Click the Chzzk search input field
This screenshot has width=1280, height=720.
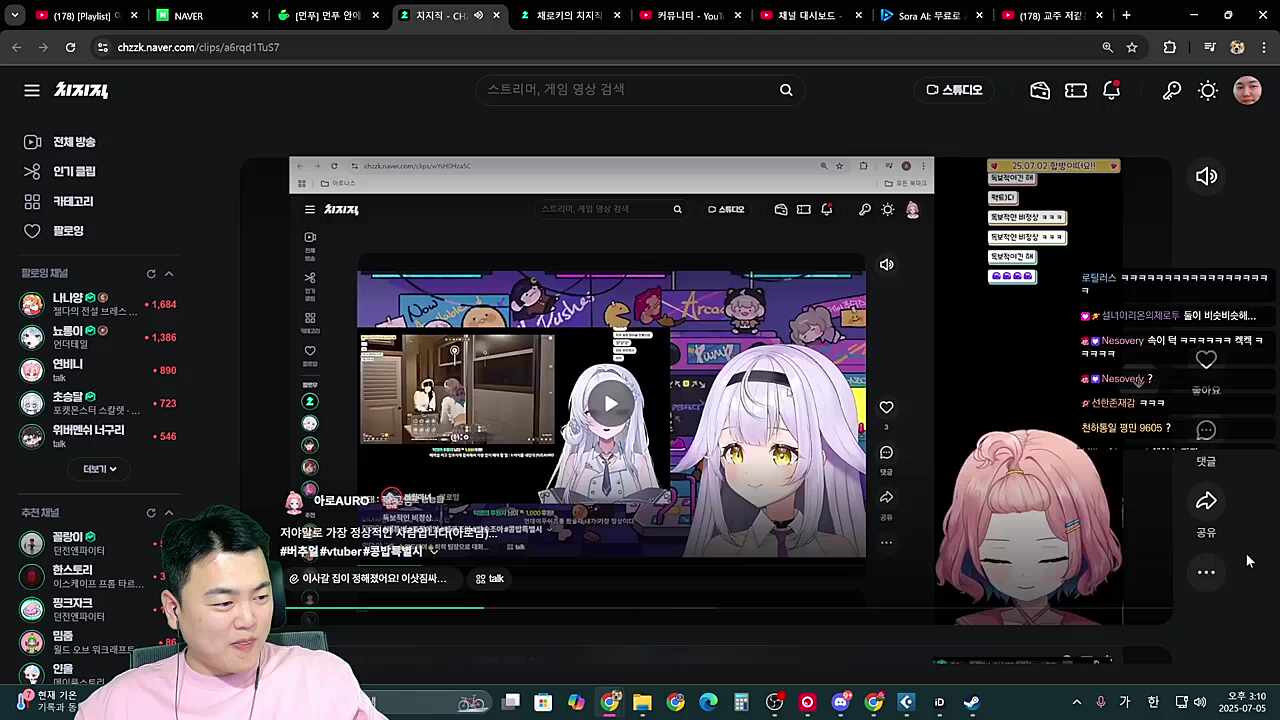click(626, 90)
